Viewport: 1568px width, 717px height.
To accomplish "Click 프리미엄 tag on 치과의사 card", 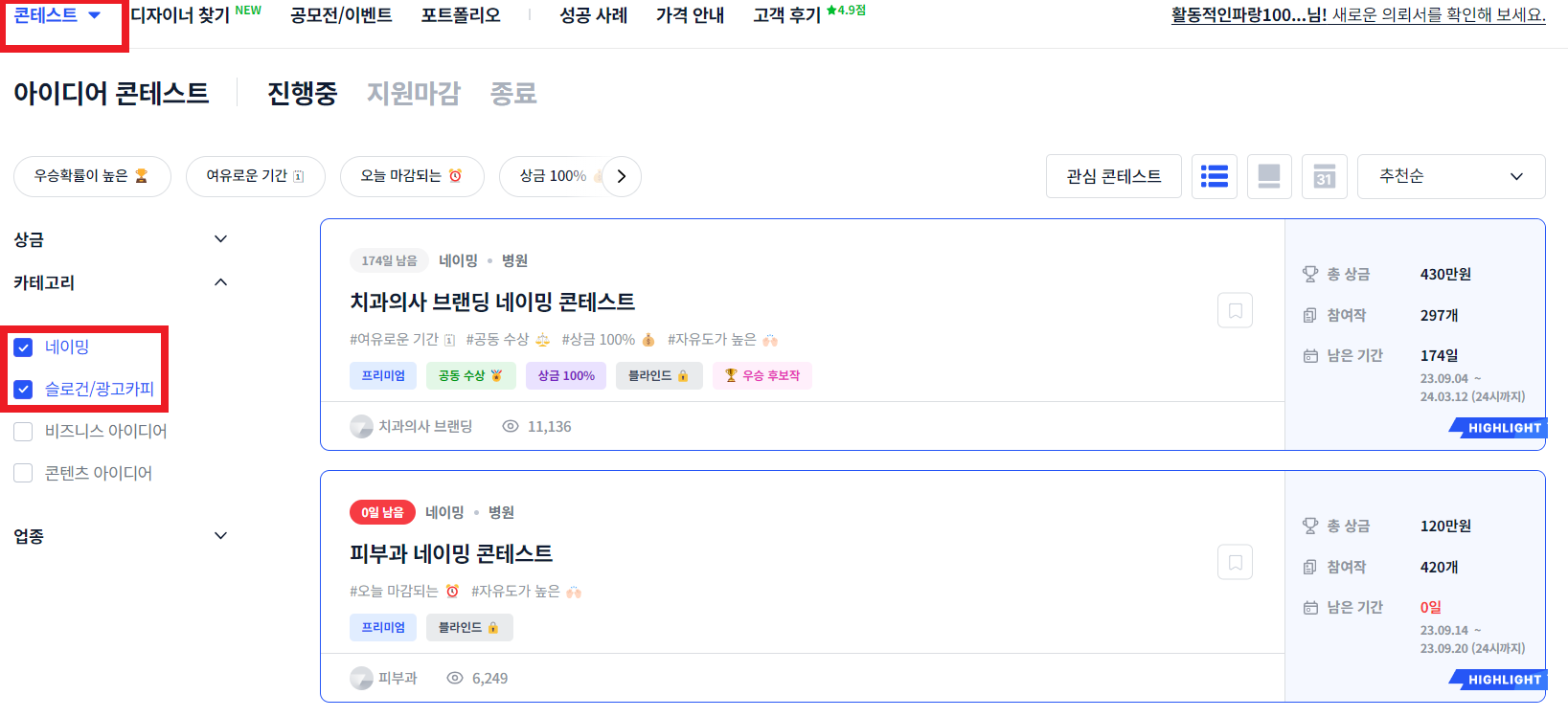I will 383,375.
